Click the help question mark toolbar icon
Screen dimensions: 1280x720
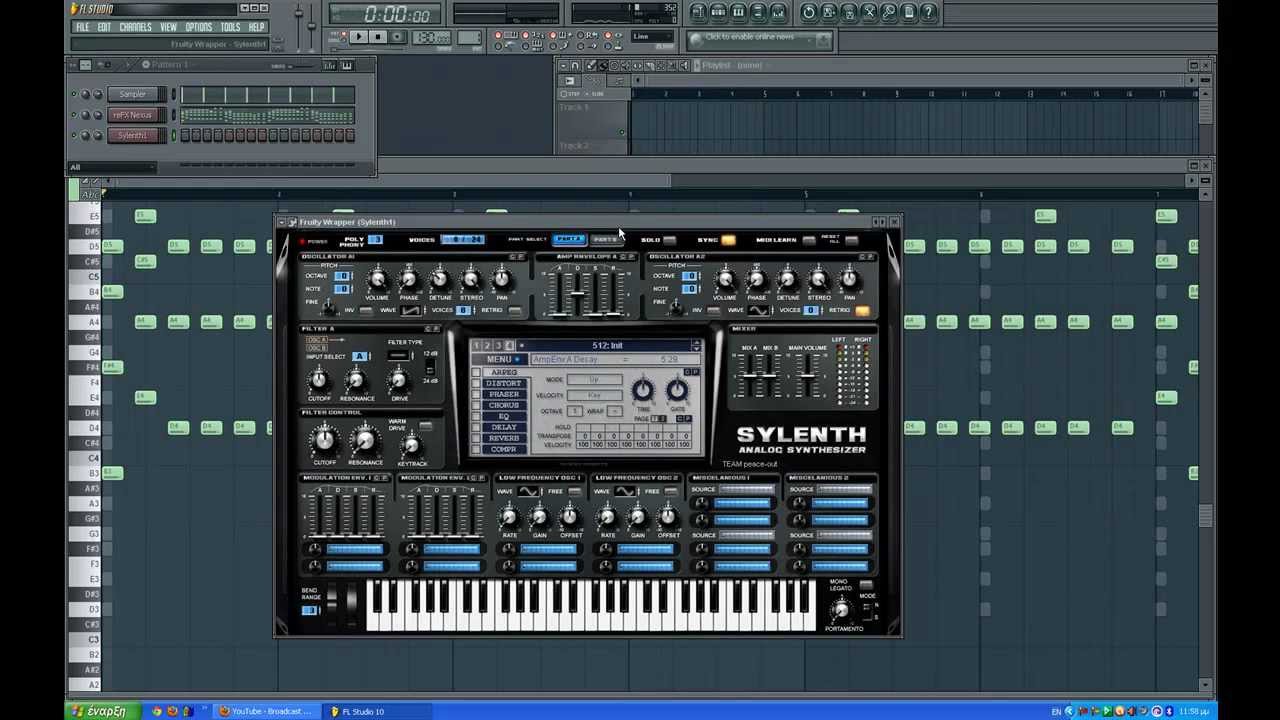pyautogui.click(x=929, y=12)
